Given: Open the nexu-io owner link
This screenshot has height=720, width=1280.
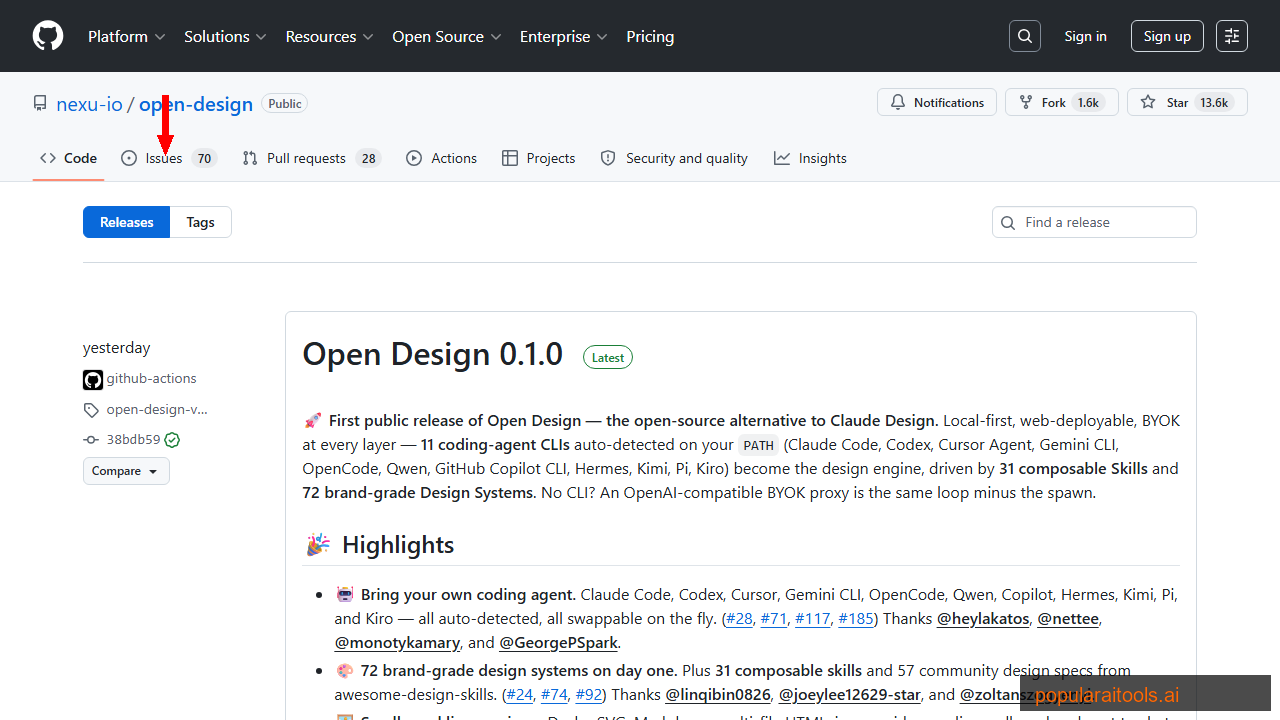Looking at the screenshot, I should tap(90, 104).
